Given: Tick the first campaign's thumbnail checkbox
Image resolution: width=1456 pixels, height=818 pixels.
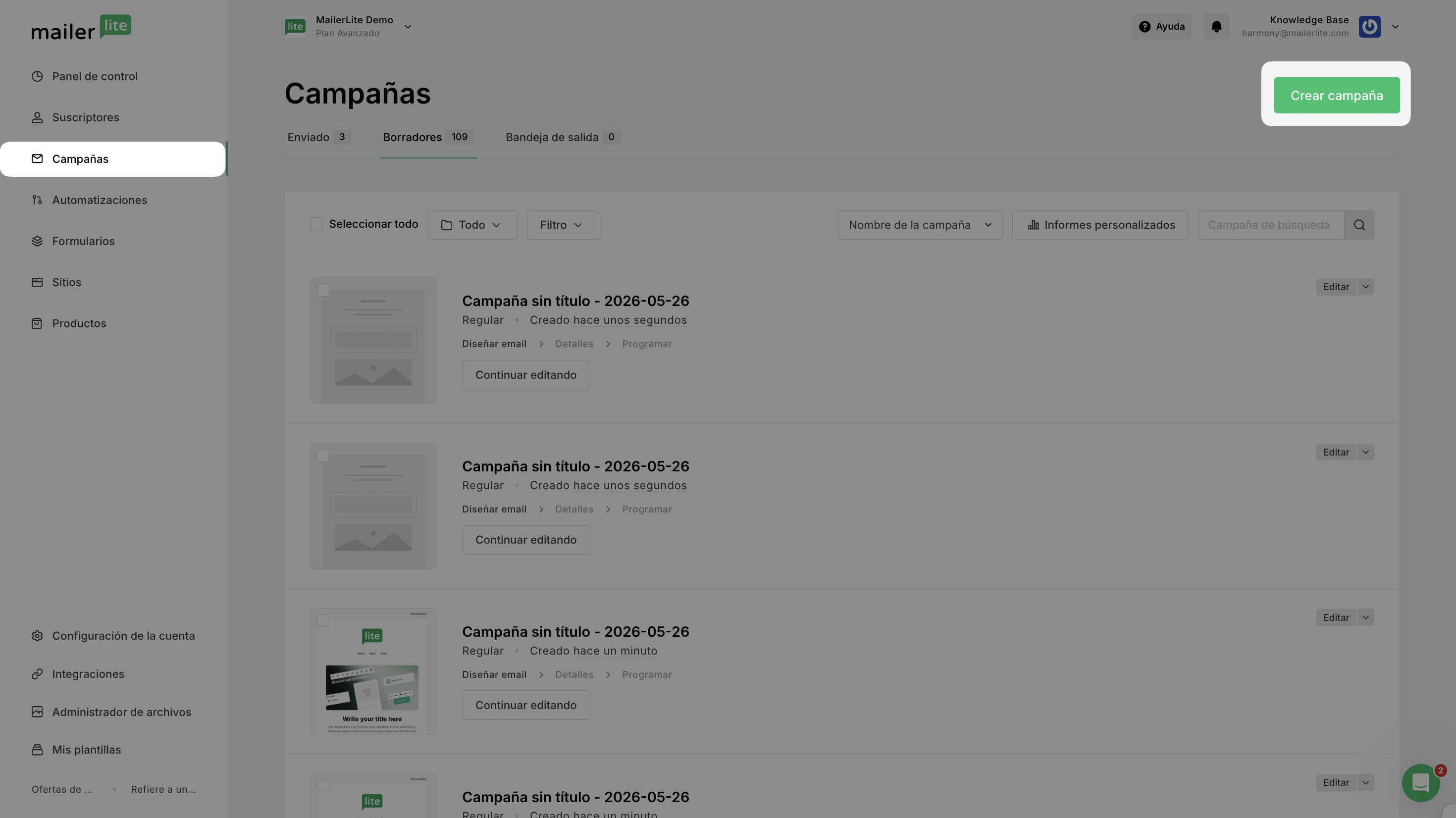Looking at the screenshot, I should pyautogui.click(x=323, y=291).
